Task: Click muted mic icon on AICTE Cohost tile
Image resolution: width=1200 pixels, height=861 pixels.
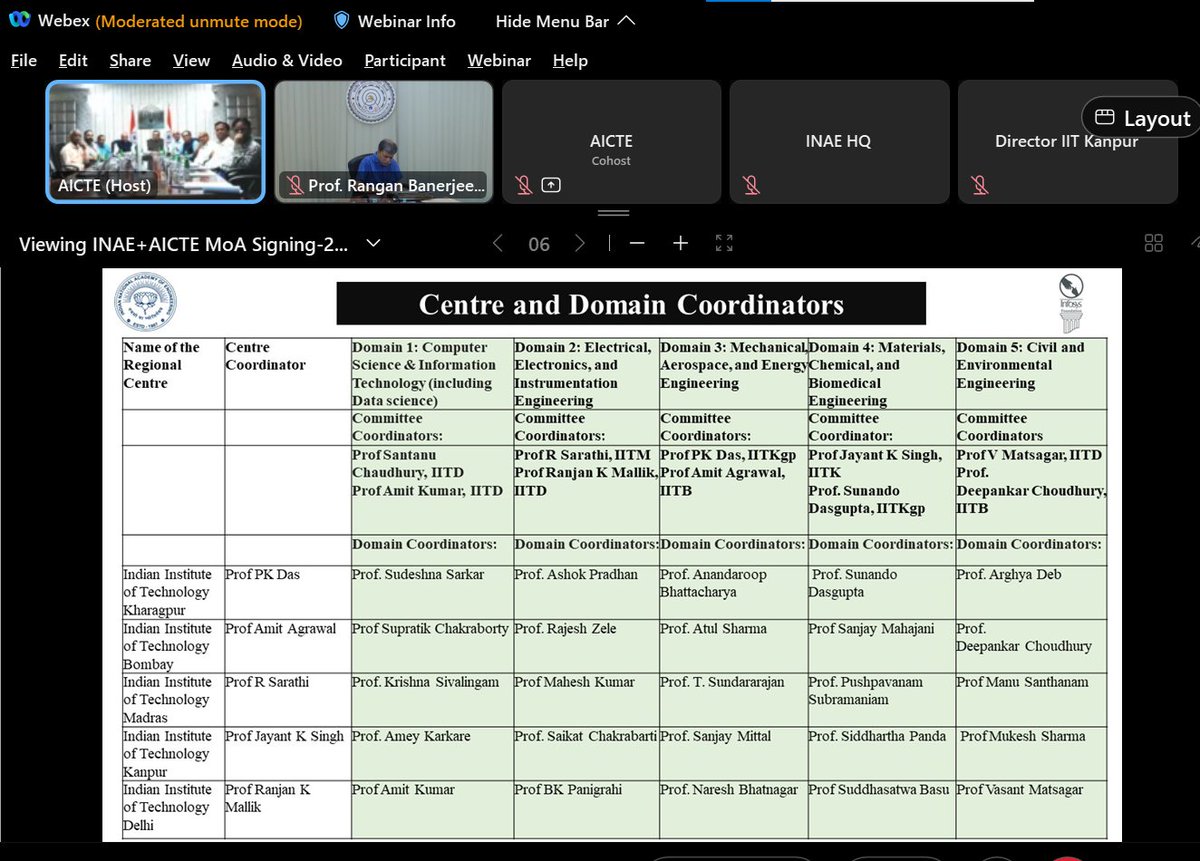Action: pos(523,185)
